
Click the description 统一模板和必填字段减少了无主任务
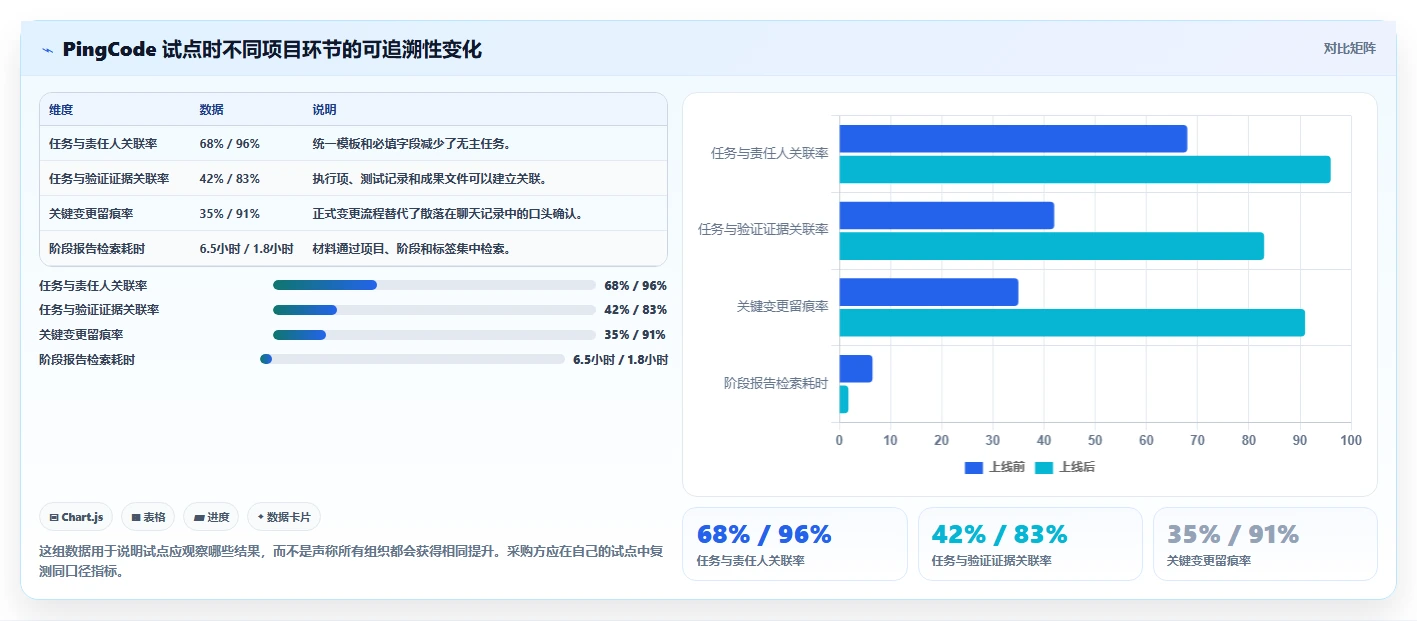(x=413, y=144)
